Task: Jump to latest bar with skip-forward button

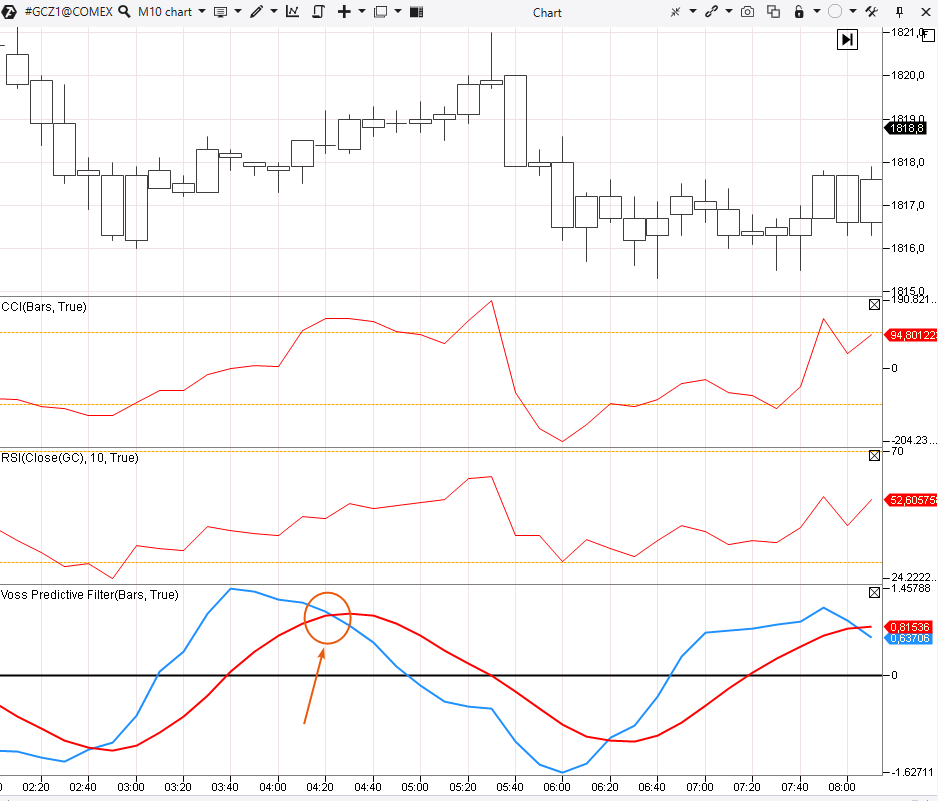Action: 847,39
